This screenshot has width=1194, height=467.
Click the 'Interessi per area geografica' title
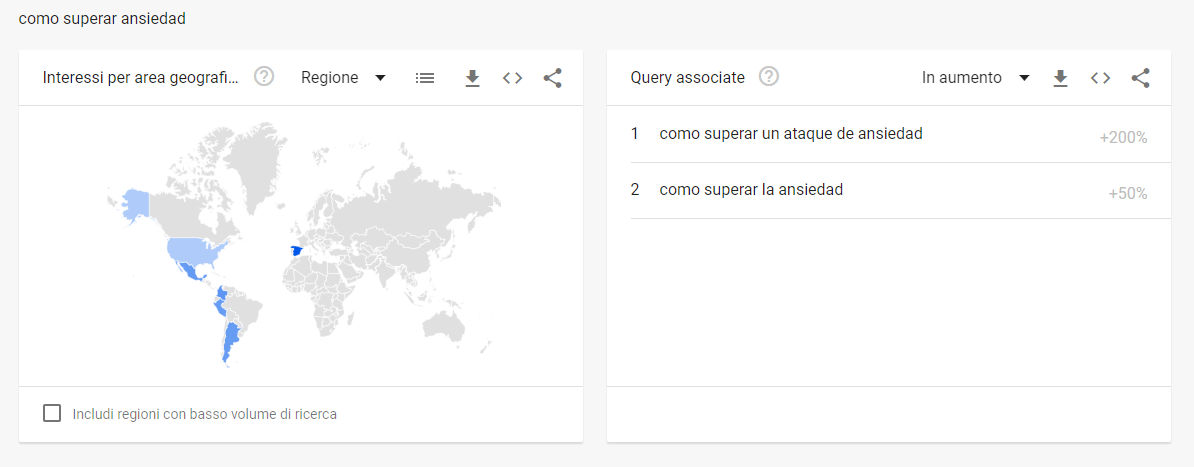tap(141, 78)
